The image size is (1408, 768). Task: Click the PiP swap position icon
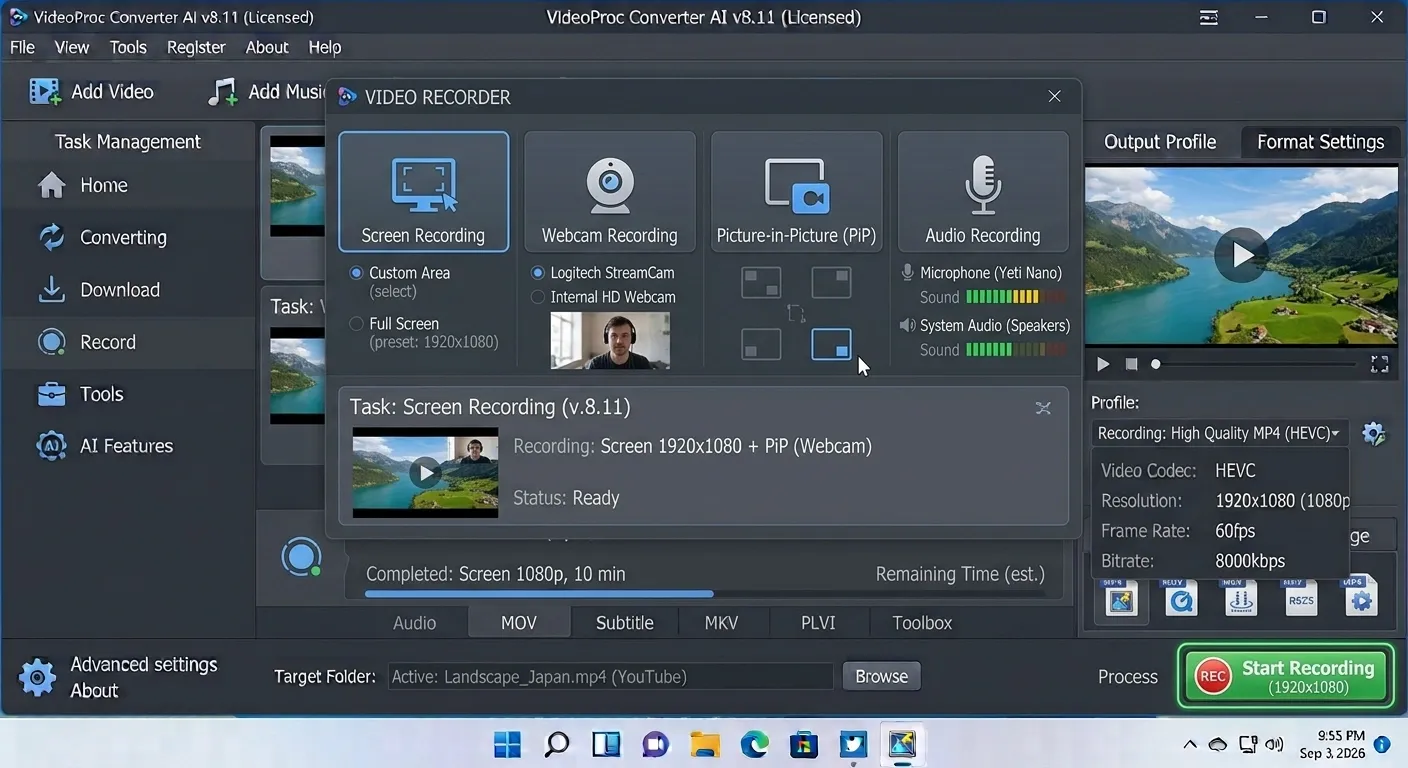pos(796,313)
